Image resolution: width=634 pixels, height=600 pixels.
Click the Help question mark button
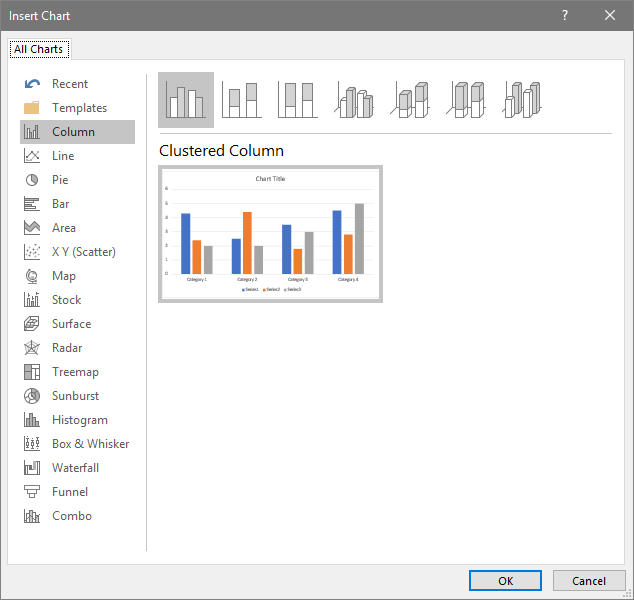click(x=565, y=15)
